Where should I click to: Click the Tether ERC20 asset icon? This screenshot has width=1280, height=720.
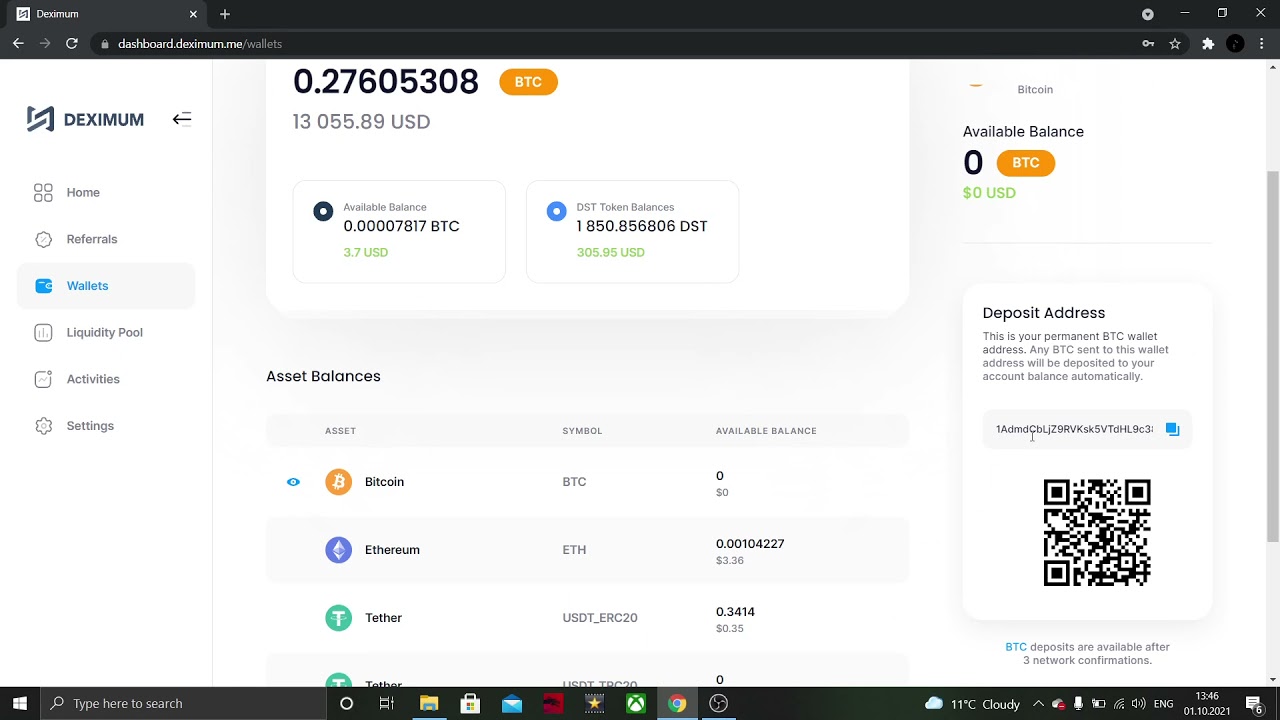pyautogui.click(x=338, y=618)
